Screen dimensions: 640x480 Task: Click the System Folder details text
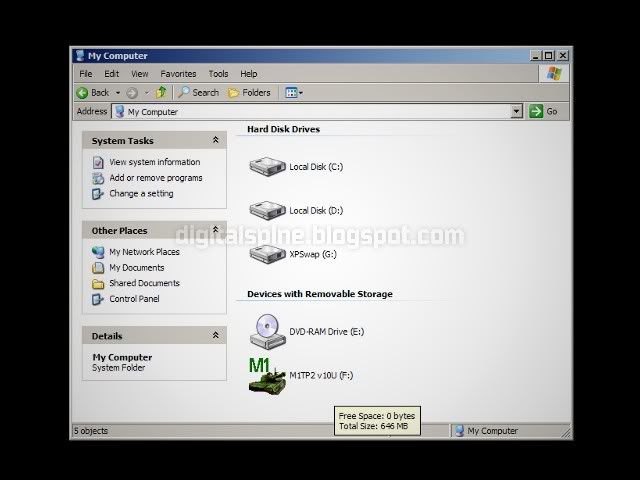pos(119,368)
